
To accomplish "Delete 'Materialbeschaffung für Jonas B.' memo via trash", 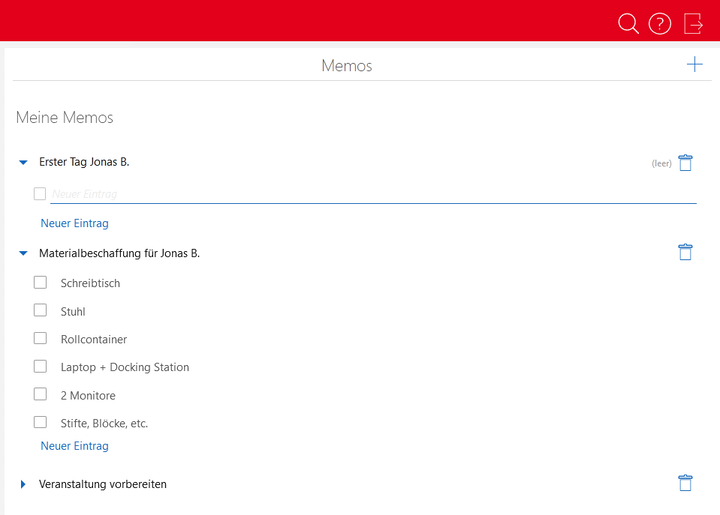I will click(685, 252).
